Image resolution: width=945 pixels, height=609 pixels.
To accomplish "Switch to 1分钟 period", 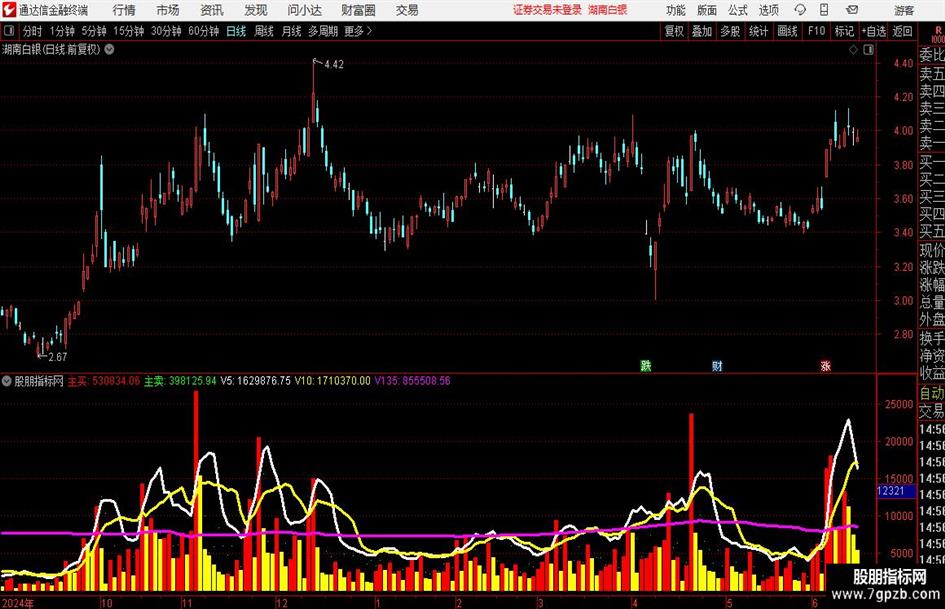I will point(62,31).
